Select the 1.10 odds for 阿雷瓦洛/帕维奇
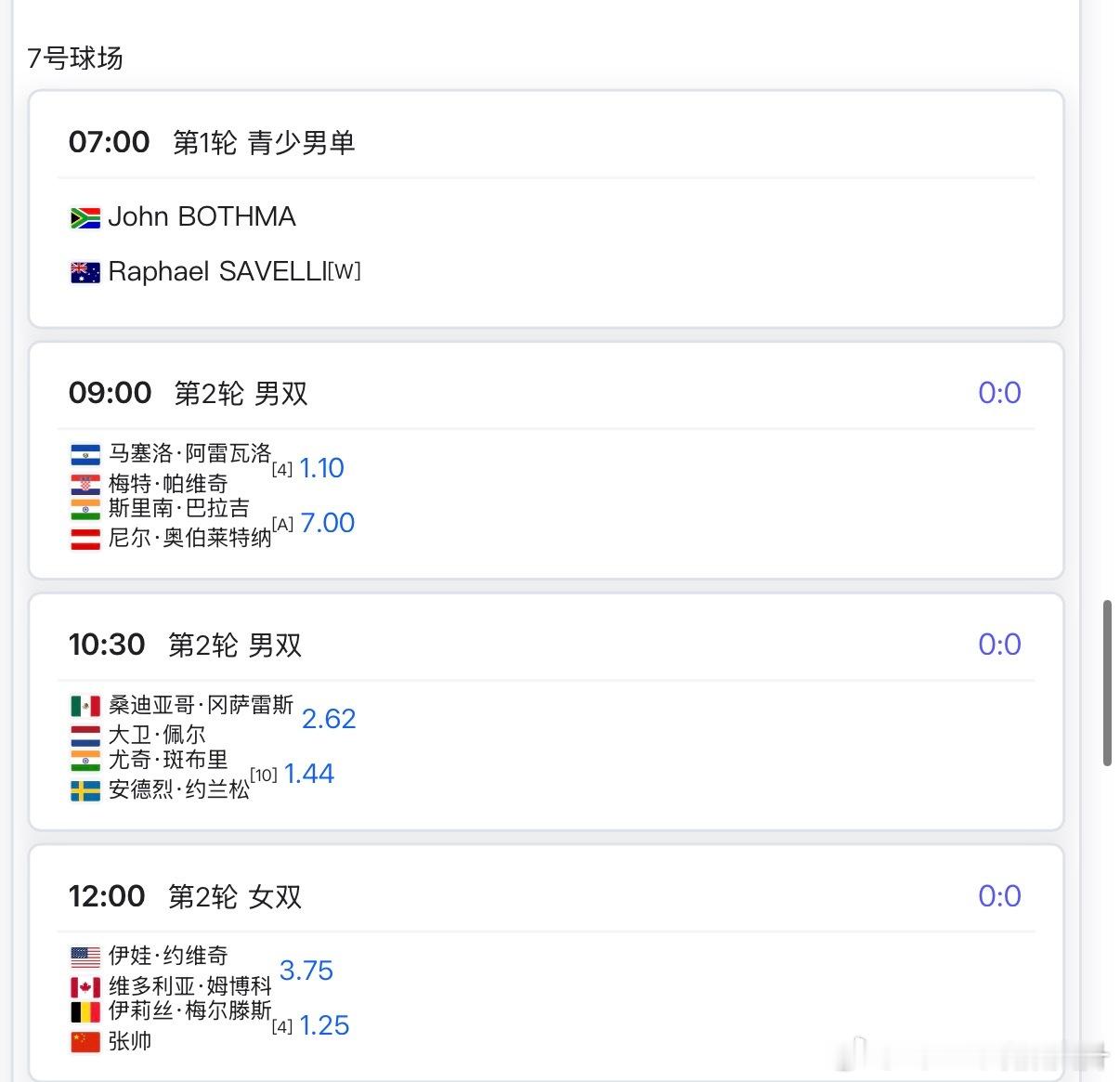The image size is (1120, 1082). [321, 468]
